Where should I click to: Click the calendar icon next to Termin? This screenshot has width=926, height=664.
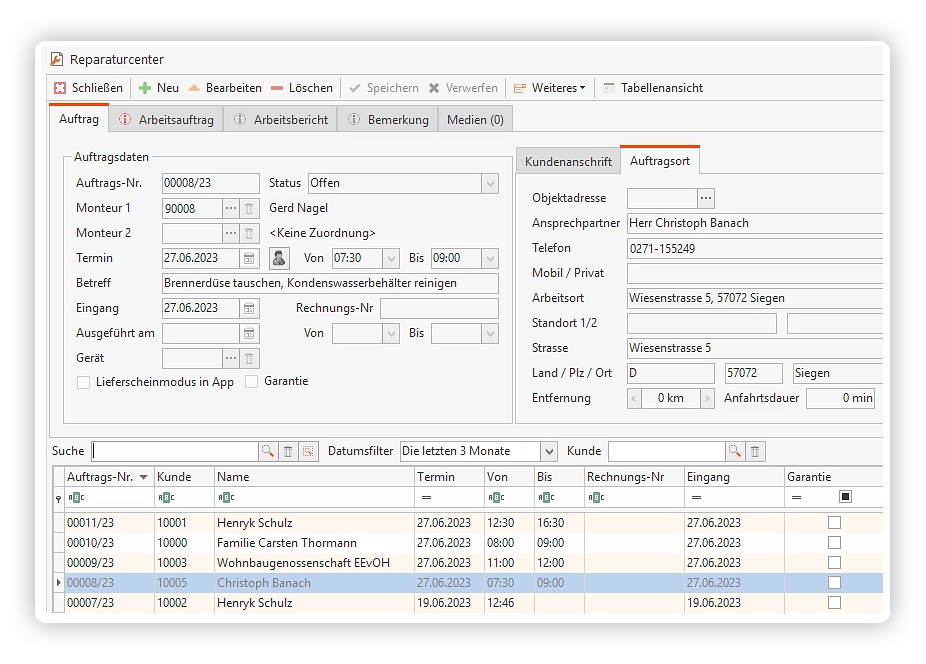point(250,259)
